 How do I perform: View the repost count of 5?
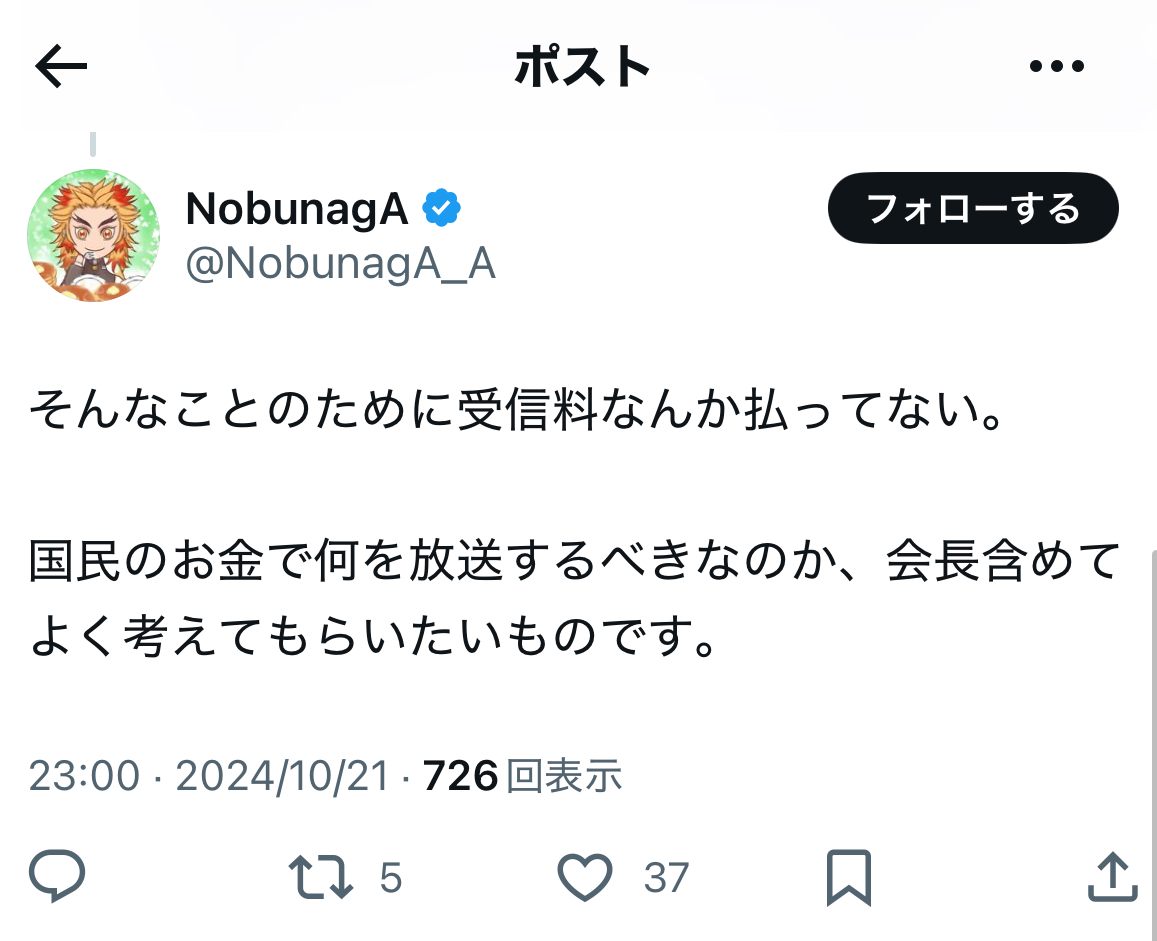click(390, 878)
